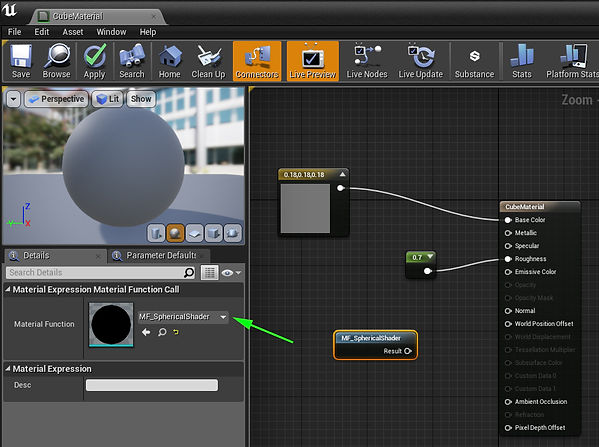Toggle Live Update
The image size is (599, 447).
[x=421, y=61]
